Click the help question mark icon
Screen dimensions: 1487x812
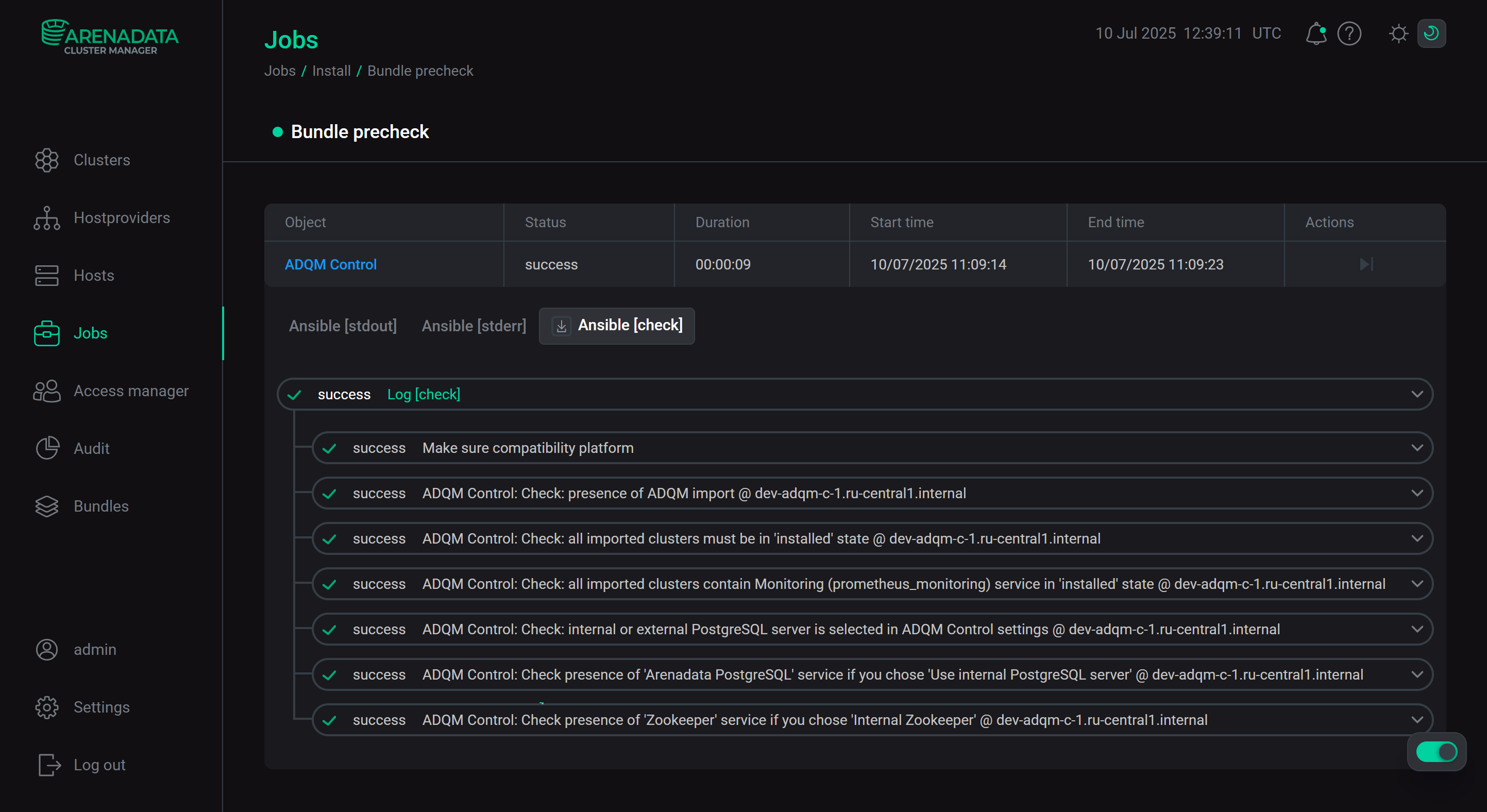point(1349,33)
